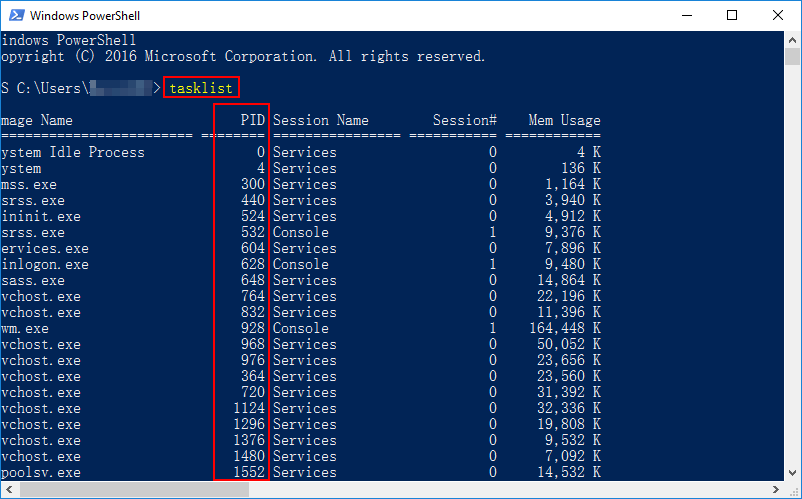Click PID 1480 in the list
Screen dimensions: 802x499
249,456
